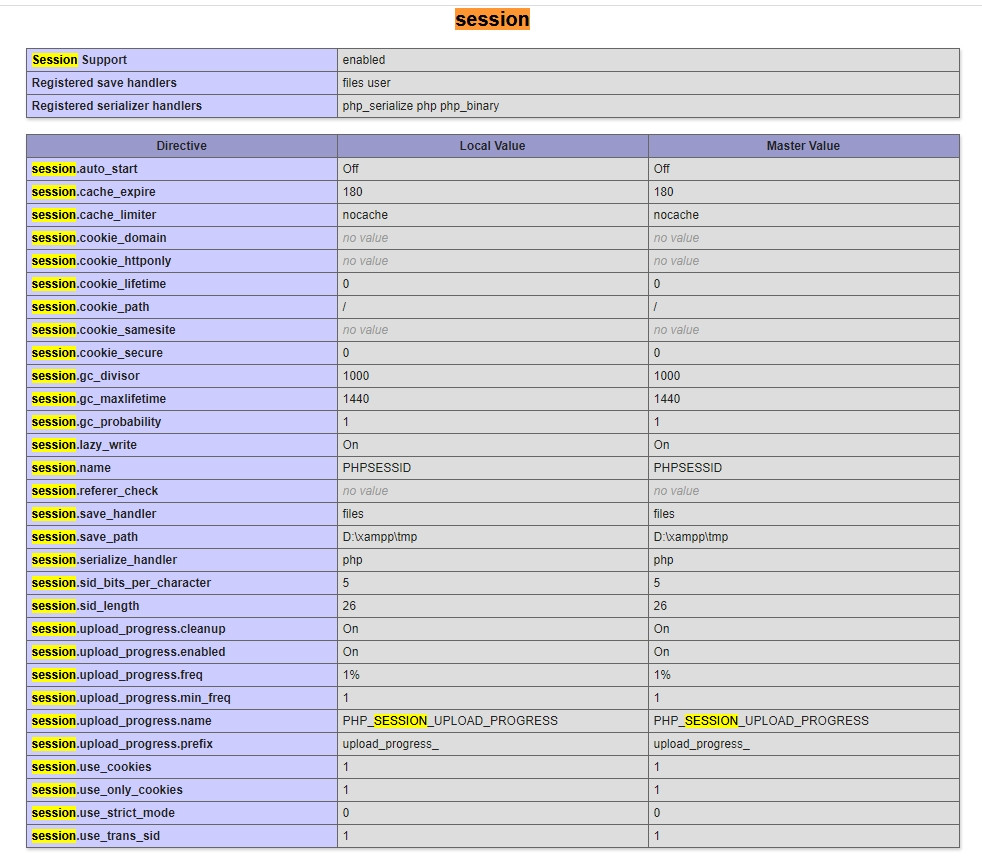The width and height of the screenshot is (982, 862).
Task: Select the session.serialize_handler directive
Action: click(105, 560)
